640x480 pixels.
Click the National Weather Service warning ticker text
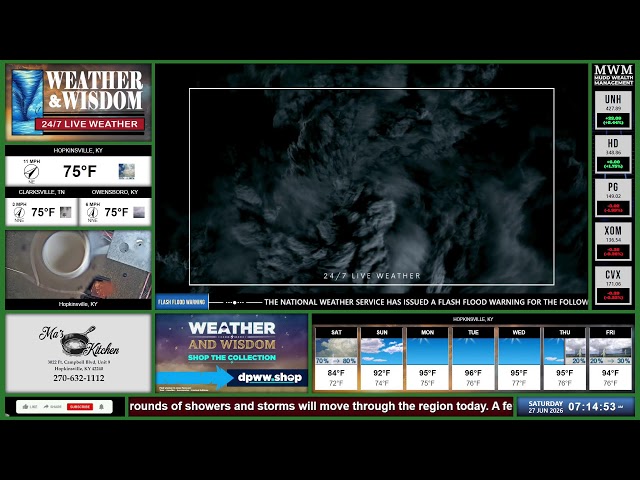click(426, 302)
